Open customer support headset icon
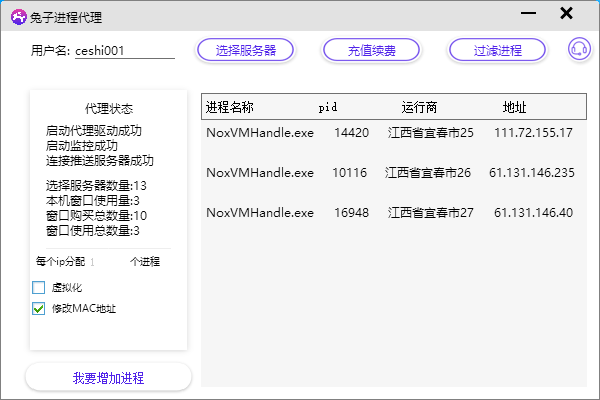 click(579, 49)
